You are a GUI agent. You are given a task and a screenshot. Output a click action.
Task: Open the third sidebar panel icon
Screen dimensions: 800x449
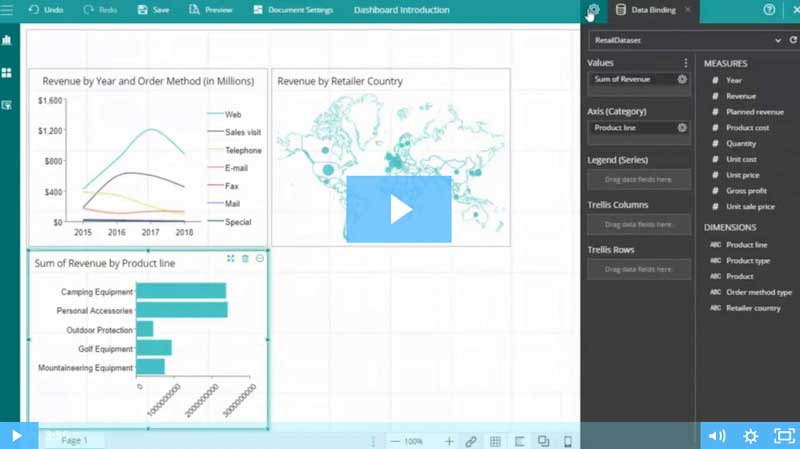tap(7, 105)
